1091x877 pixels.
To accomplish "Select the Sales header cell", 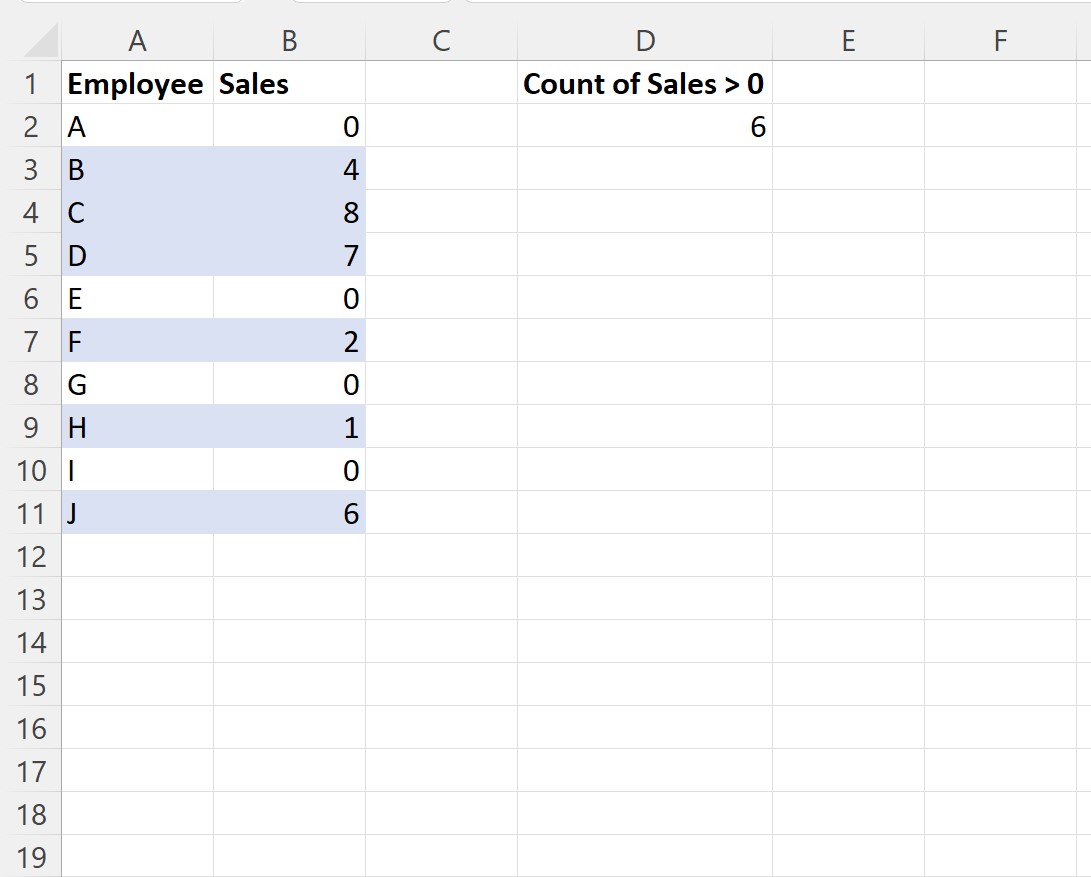I will (x=288, y=84).
